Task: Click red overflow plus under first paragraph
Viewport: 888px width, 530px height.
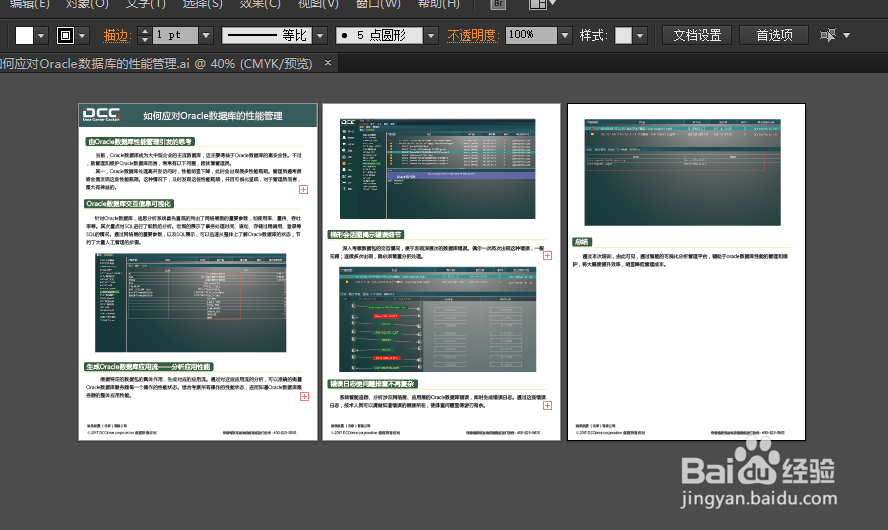Action: [x=304, y=190]
